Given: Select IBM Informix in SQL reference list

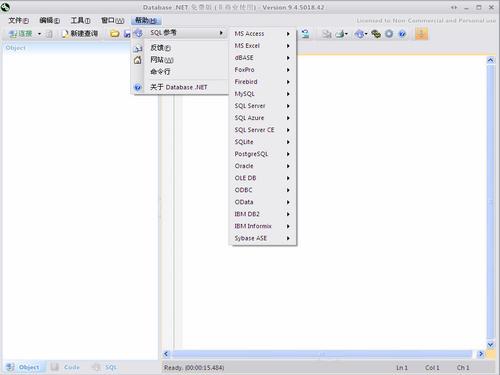Looking at the screenshot, I should click(263, 226).
